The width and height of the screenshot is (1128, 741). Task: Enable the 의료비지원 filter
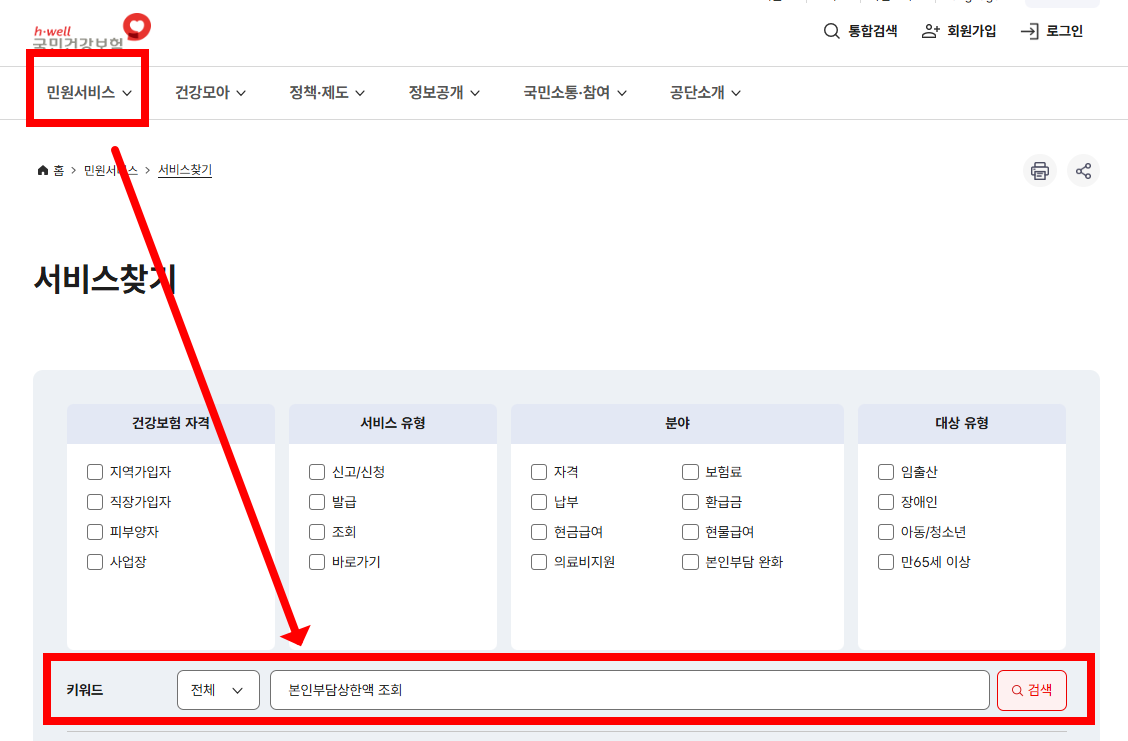(538, 561)
